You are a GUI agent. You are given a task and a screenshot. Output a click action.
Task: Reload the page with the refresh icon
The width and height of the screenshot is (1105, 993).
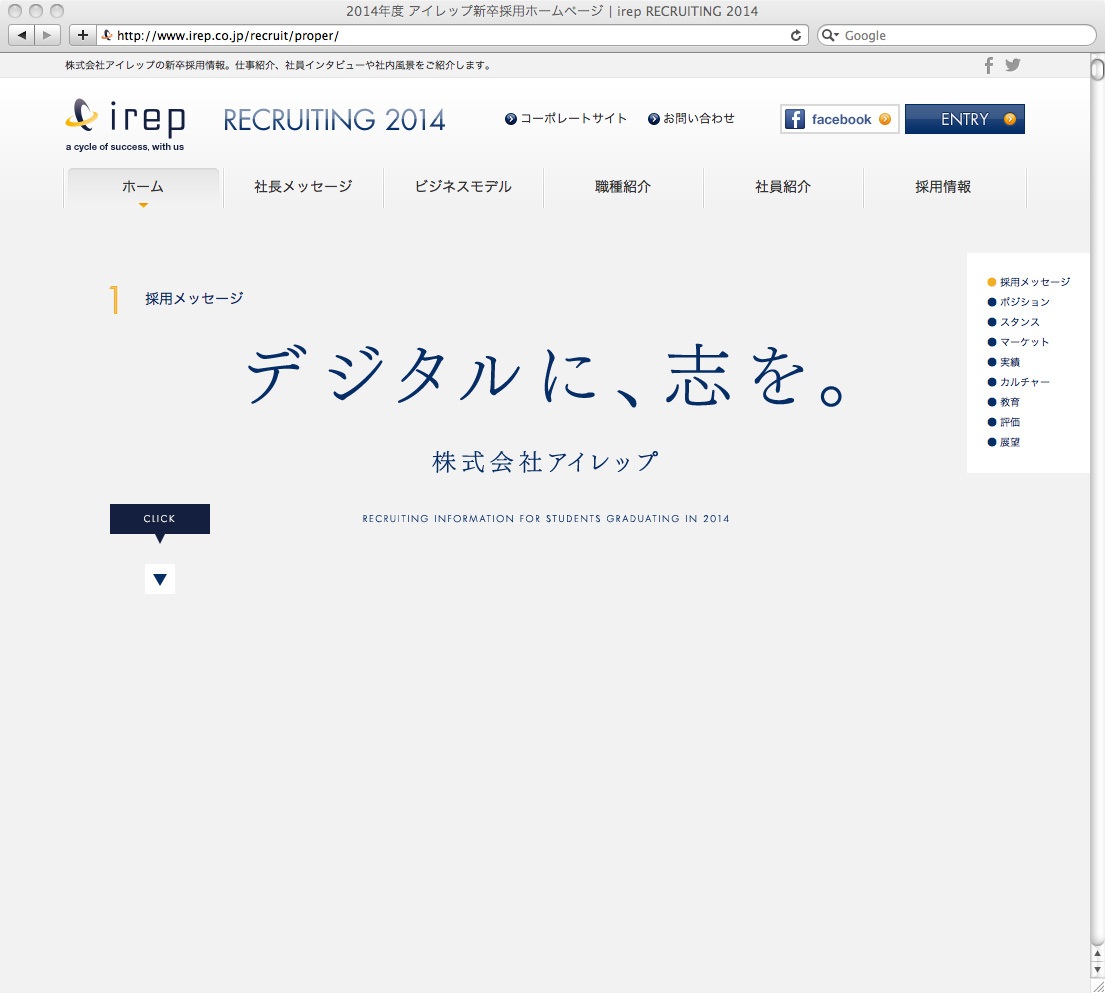(796, 35)
